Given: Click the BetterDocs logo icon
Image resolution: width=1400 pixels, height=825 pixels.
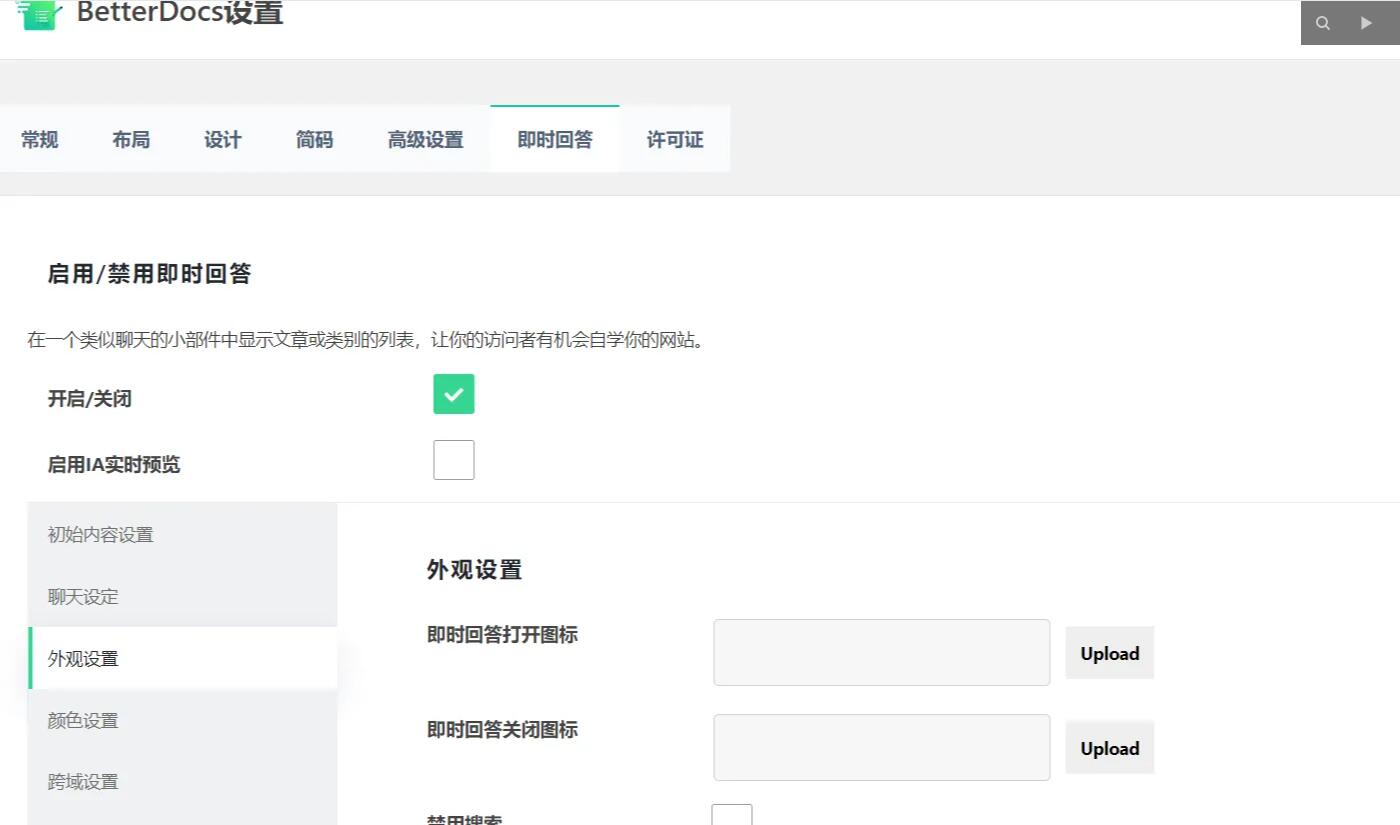Looking at the screenshot, I should tap(40, 15).
